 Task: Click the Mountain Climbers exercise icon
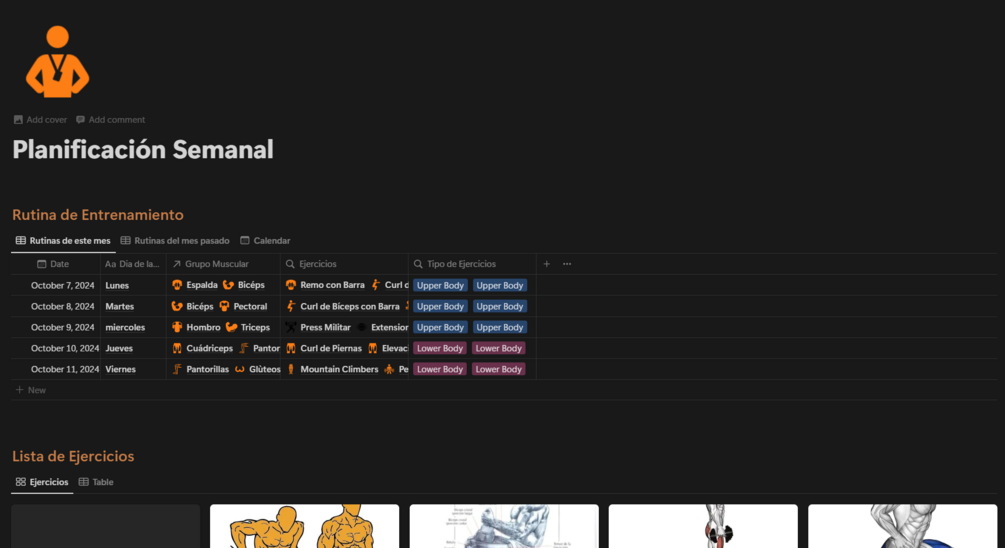(x=291, y=369)
